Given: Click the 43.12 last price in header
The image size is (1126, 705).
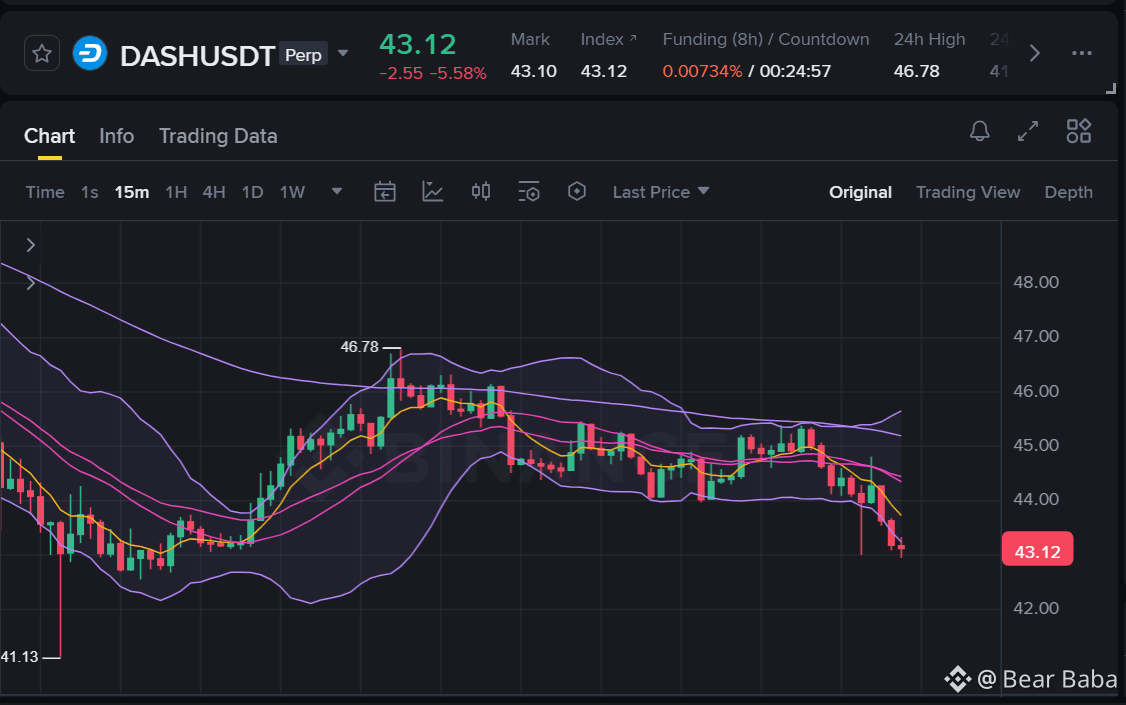Looking at the screenshot, I should [417, 45].
